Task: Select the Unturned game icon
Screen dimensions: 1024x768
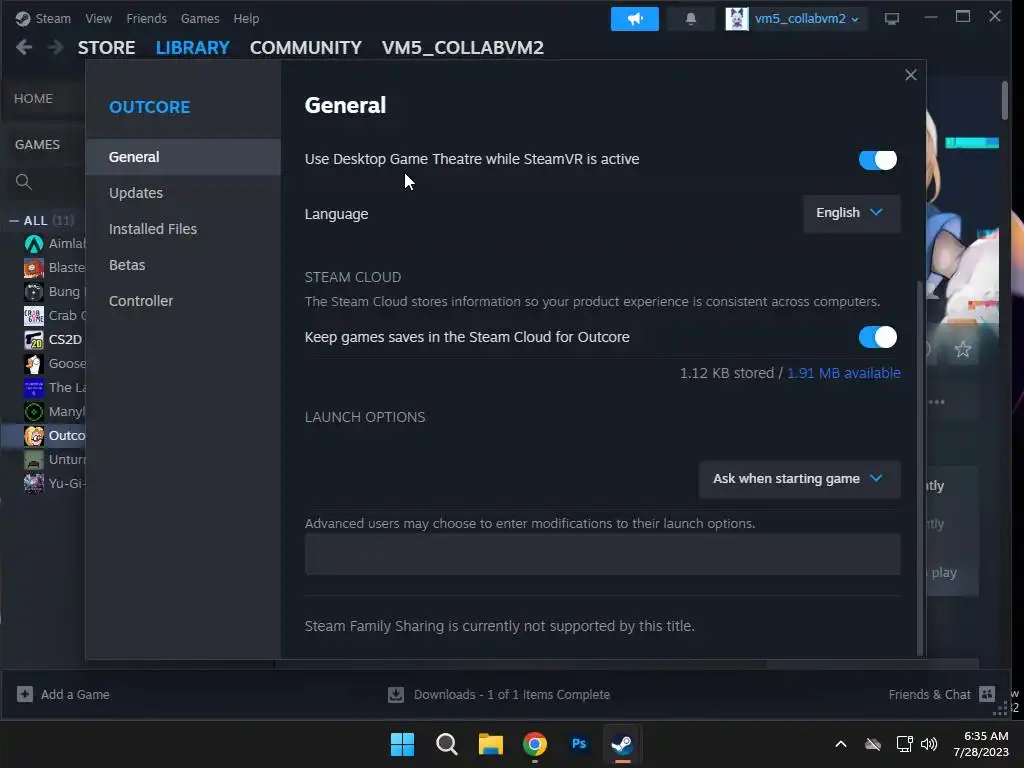Action: [x=33, y=460]
